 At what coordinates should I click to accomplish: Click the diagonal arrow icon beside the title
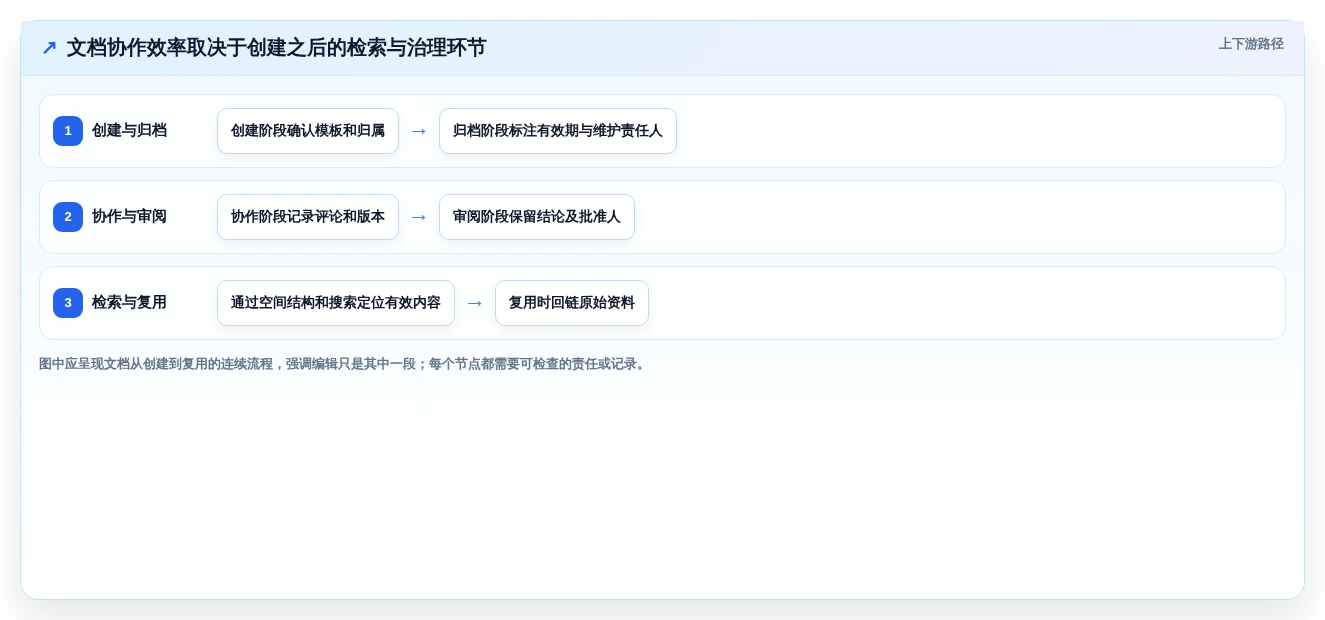[49, 48]
